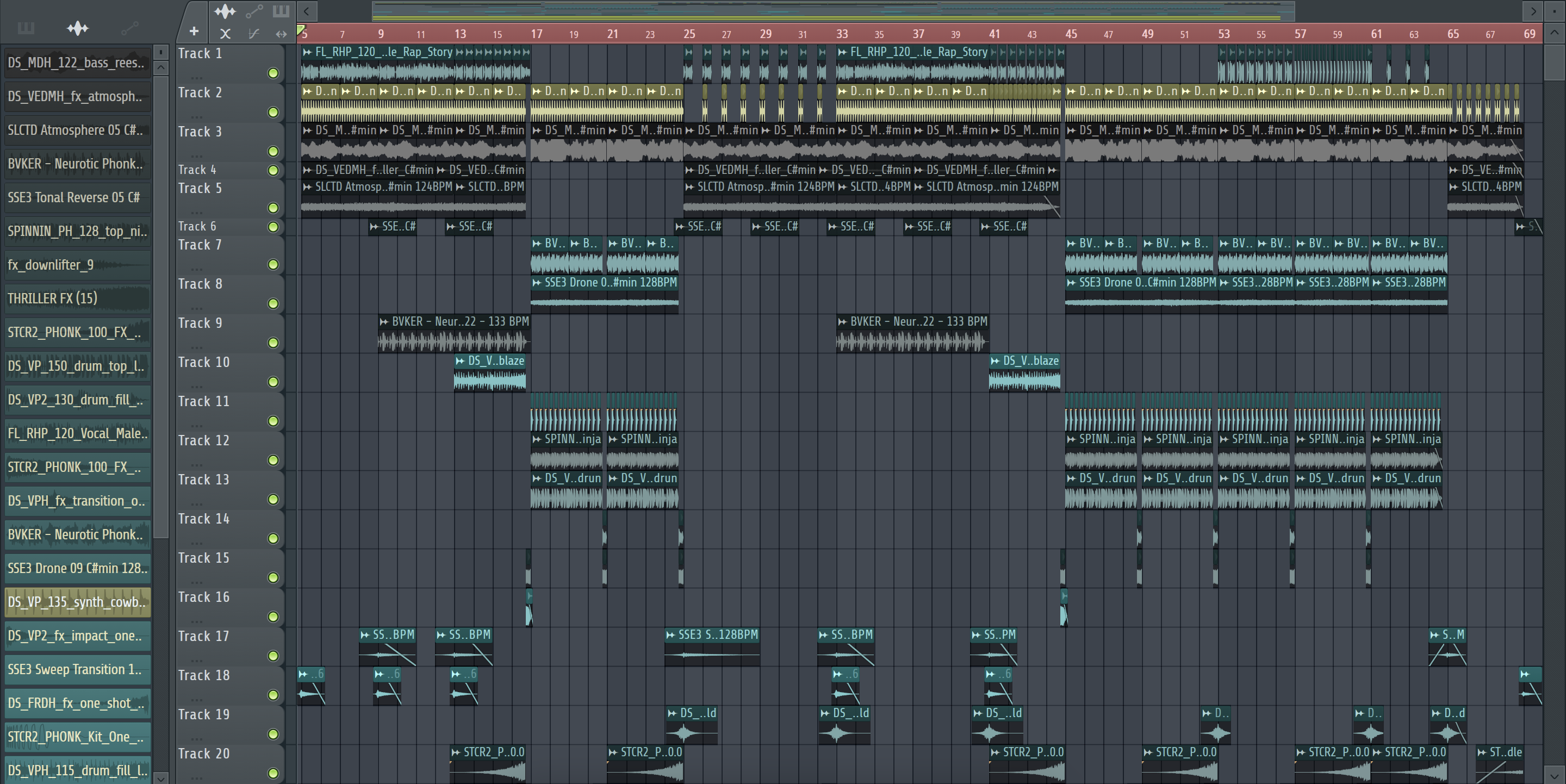Toggle Track 12 mute LED
The height and width of the screenshot is (784, 1566).
click(273, 460)
